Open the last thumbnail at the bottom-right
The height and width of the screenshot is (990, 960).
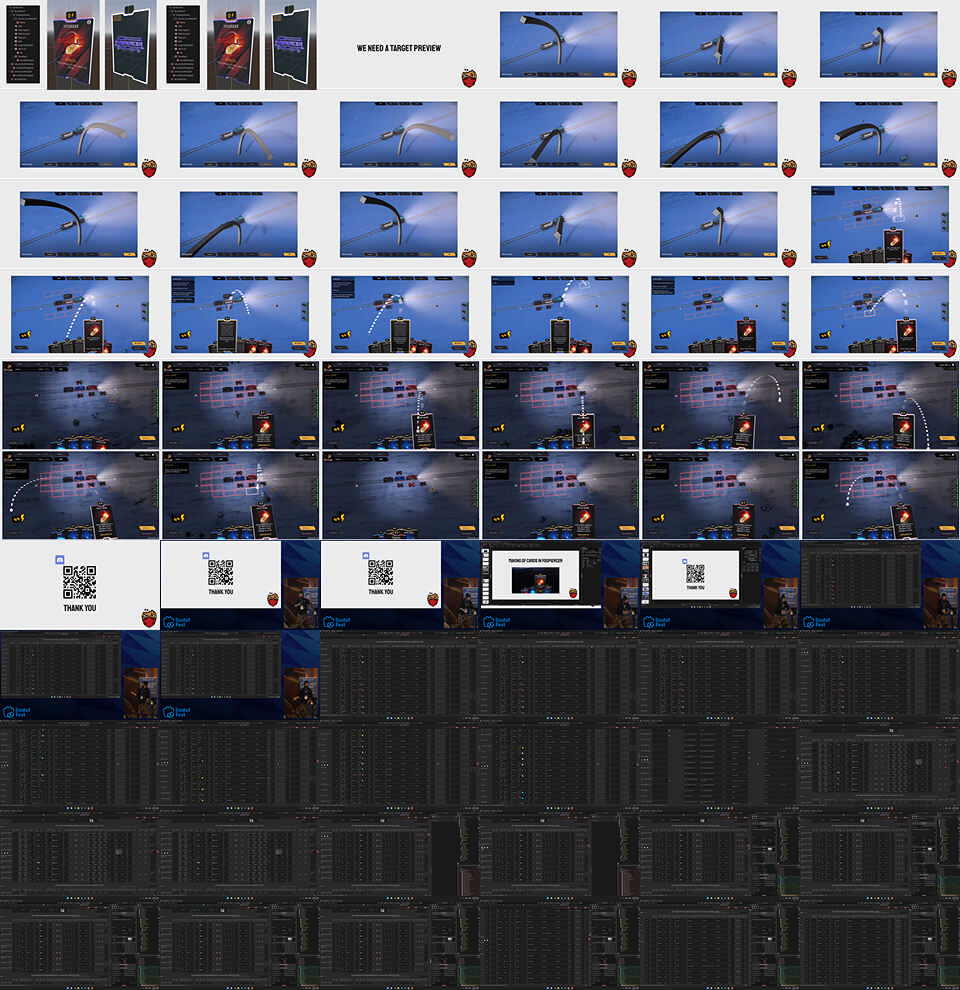879,945
